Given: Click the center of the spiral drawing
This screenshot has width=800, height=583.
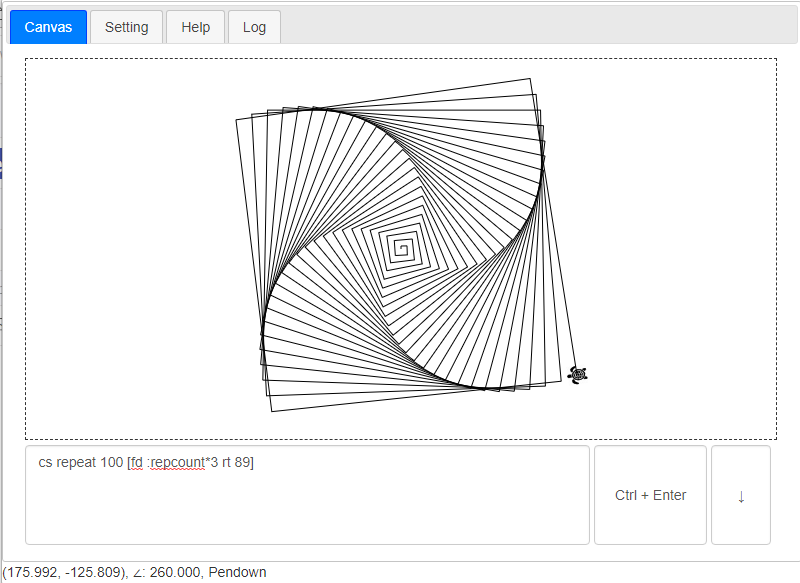Looking at the screenshot, I should coord(403,246).
